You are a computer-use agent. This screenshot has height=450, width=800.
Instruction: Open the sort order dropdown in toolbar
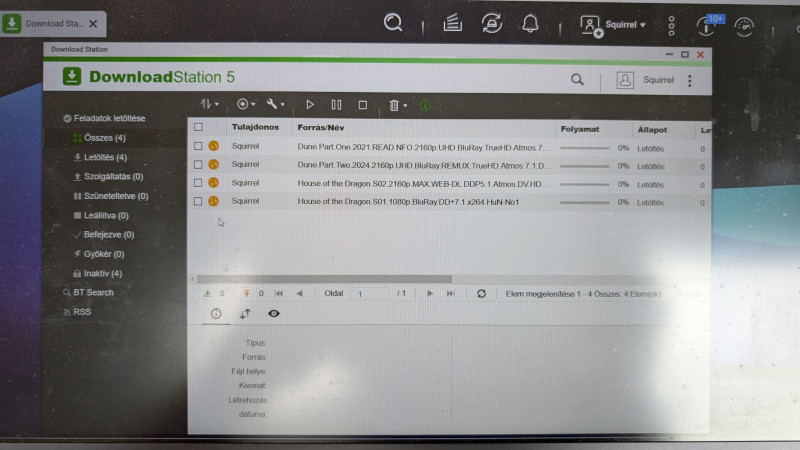(x=209, y=104)
